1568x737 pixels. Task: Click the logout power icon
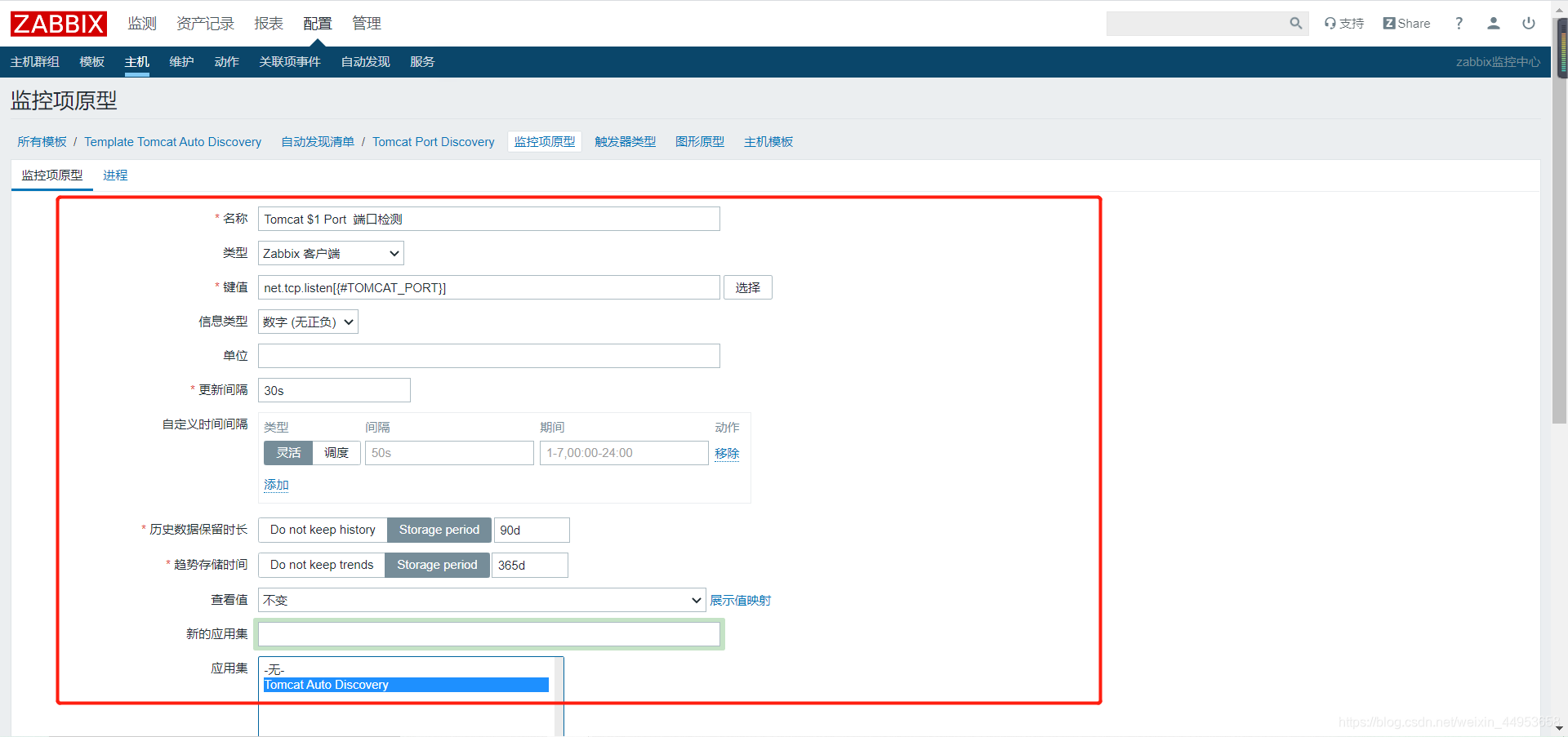point(1528,24)
